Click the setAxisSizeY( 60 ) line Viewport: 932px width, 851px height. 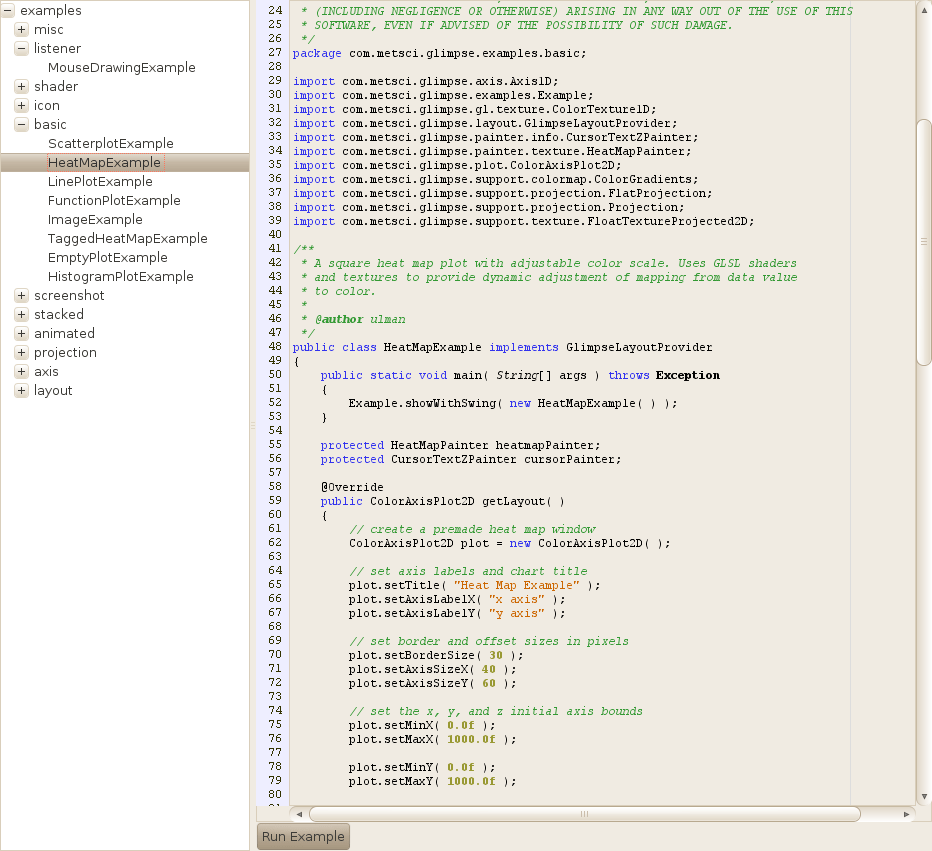[x=432, y=683]
